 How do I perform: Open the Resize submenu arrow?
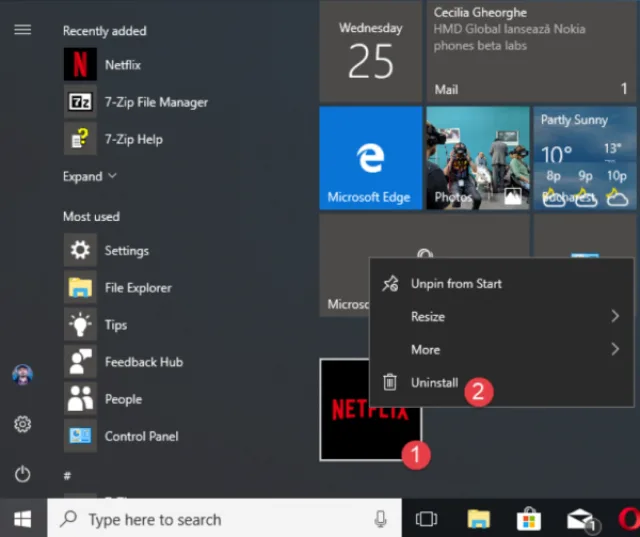point(615,316)
